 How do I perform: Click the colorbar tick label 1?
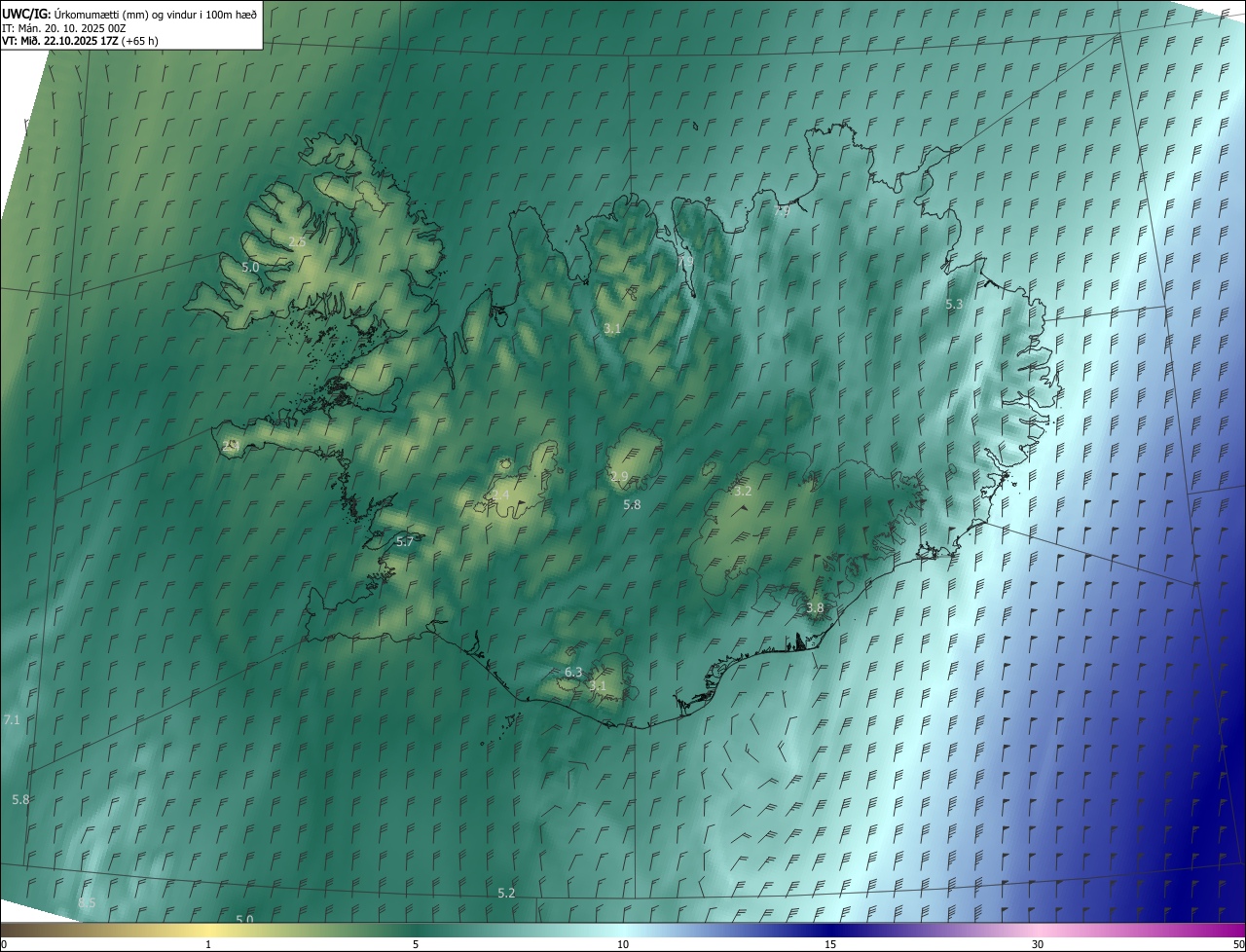(208, 944)
